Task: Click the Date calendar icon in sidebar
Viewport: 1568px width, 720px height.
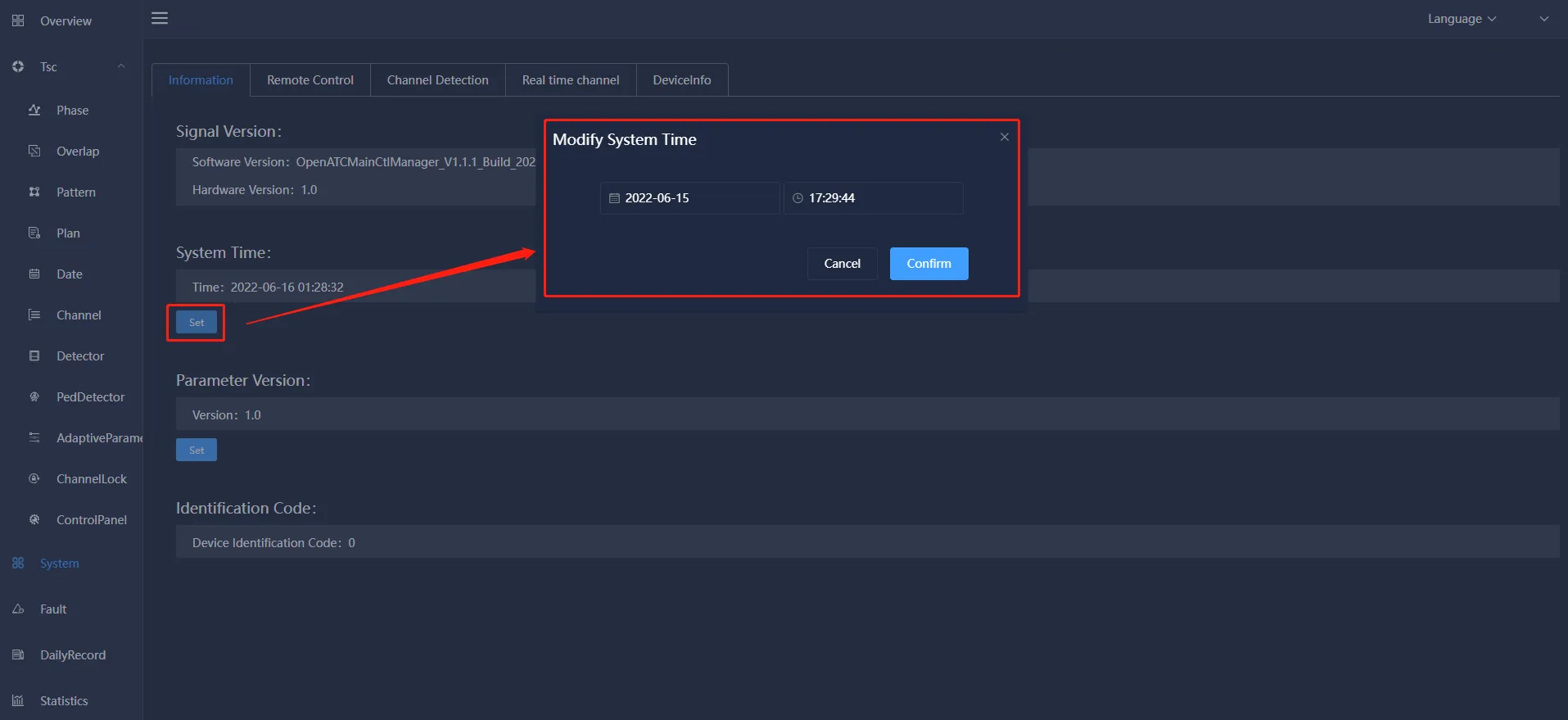Action: (34, 274)
